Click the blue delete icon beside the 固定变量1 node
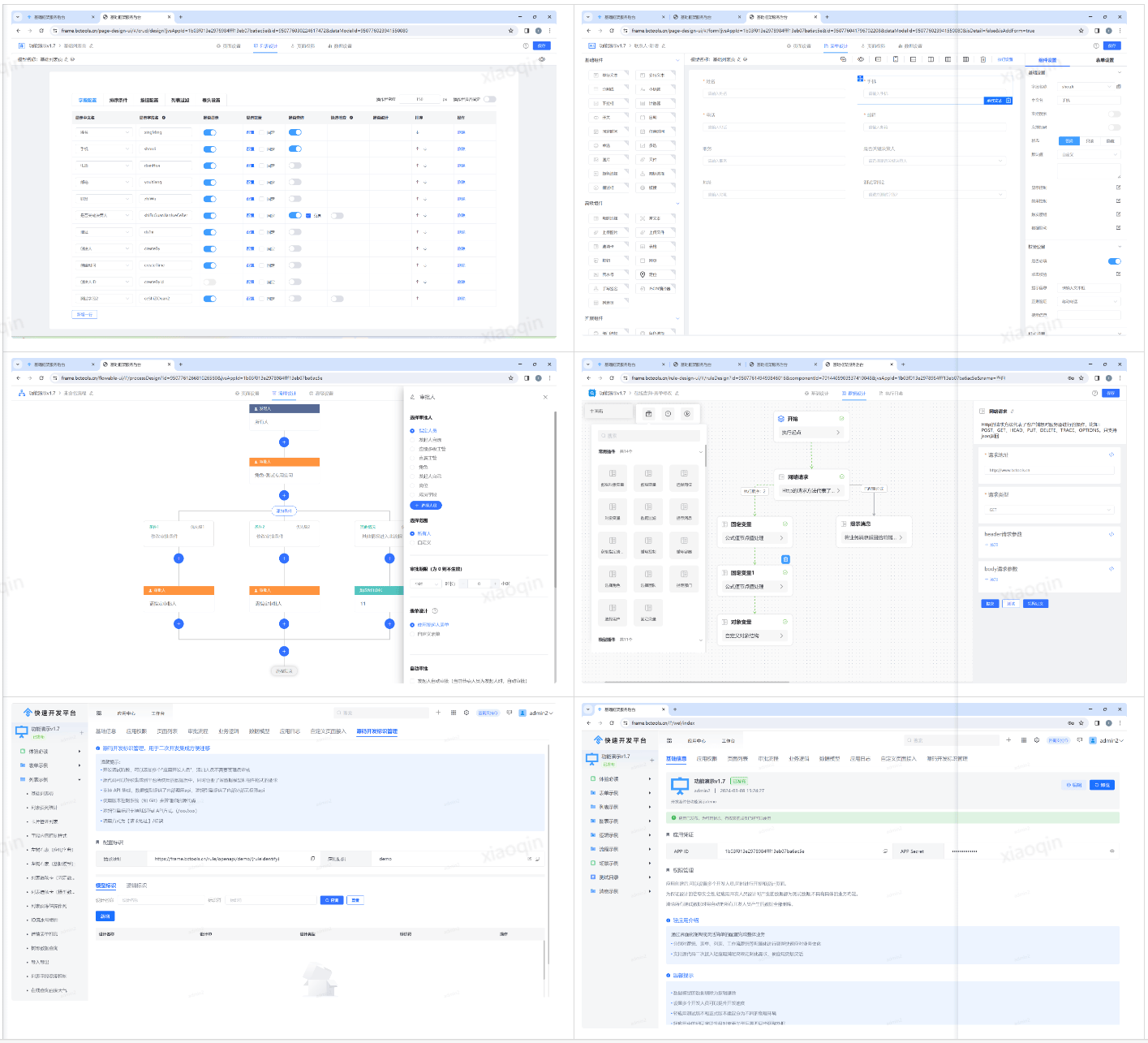 [785, 559]
